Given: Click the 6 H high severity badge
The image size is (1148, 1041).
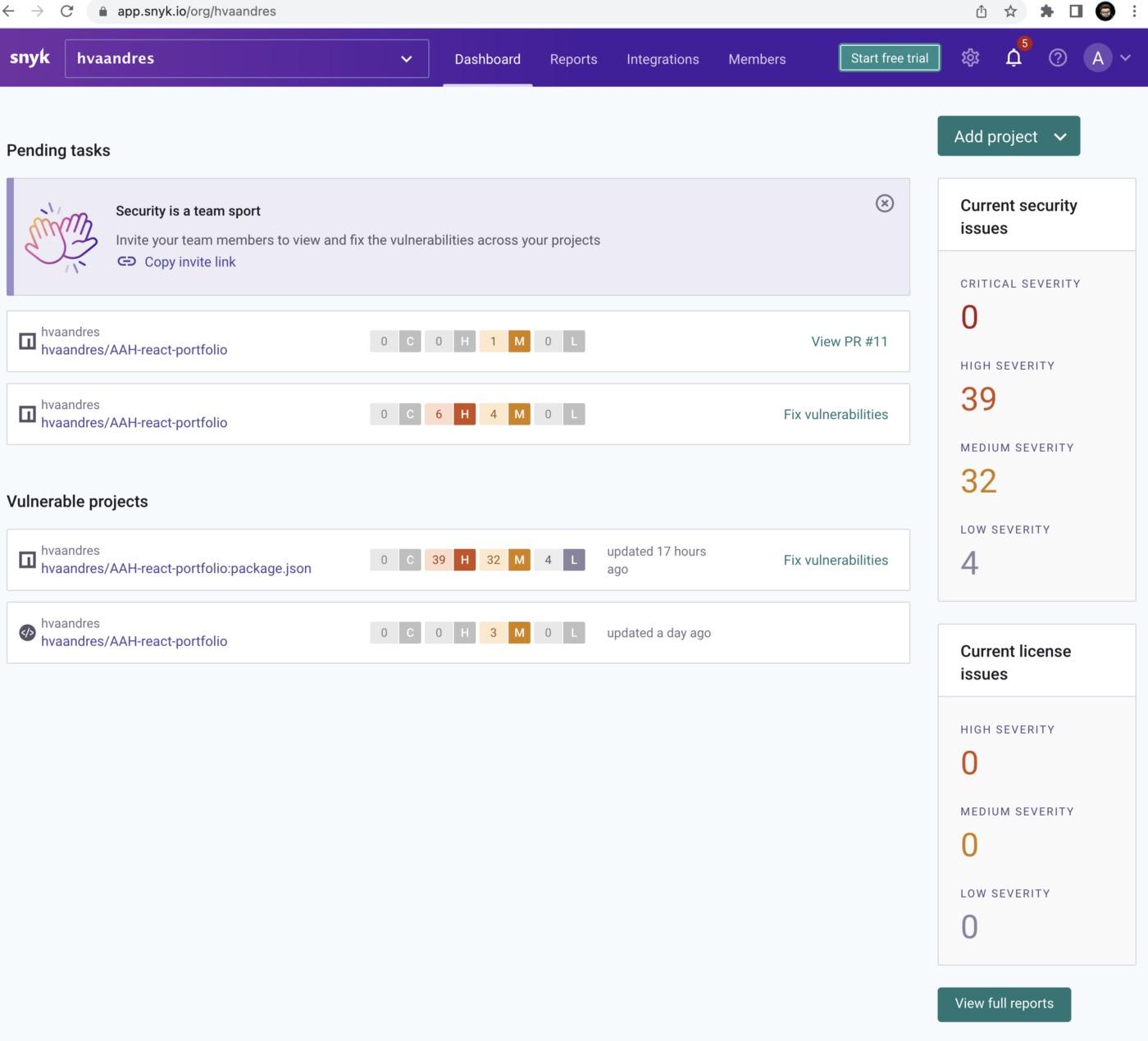Looking at the screenshot, I should (450, 414).
